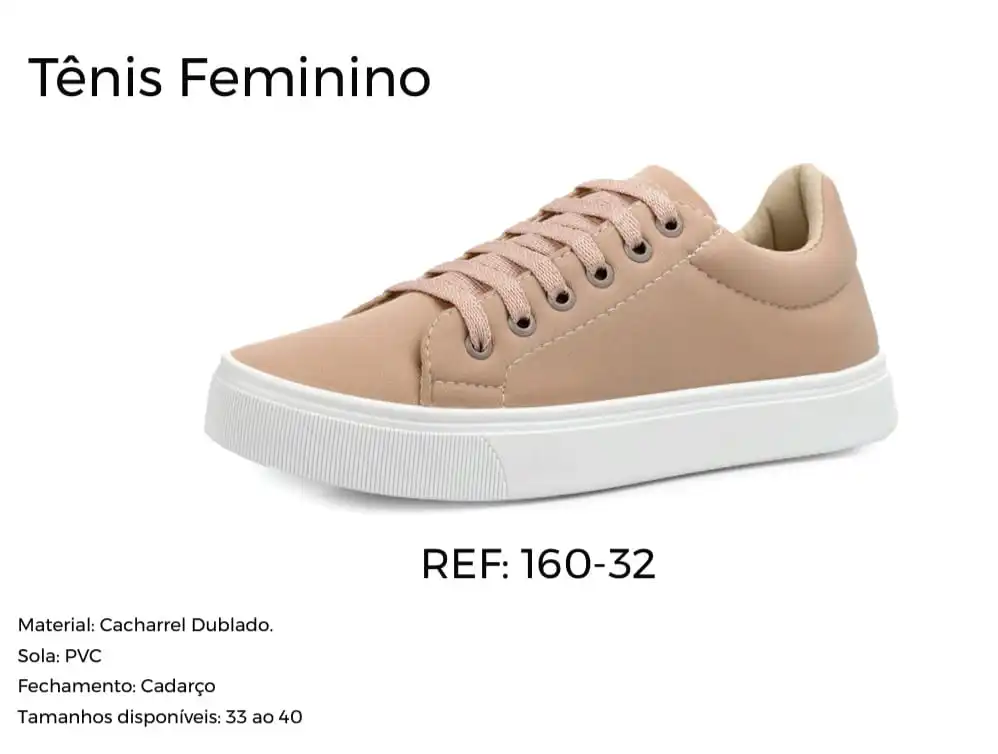The height and width of the screenshot is (754, 998).
Task: Click the bottom-most lace eyelet
Action: 479,347
